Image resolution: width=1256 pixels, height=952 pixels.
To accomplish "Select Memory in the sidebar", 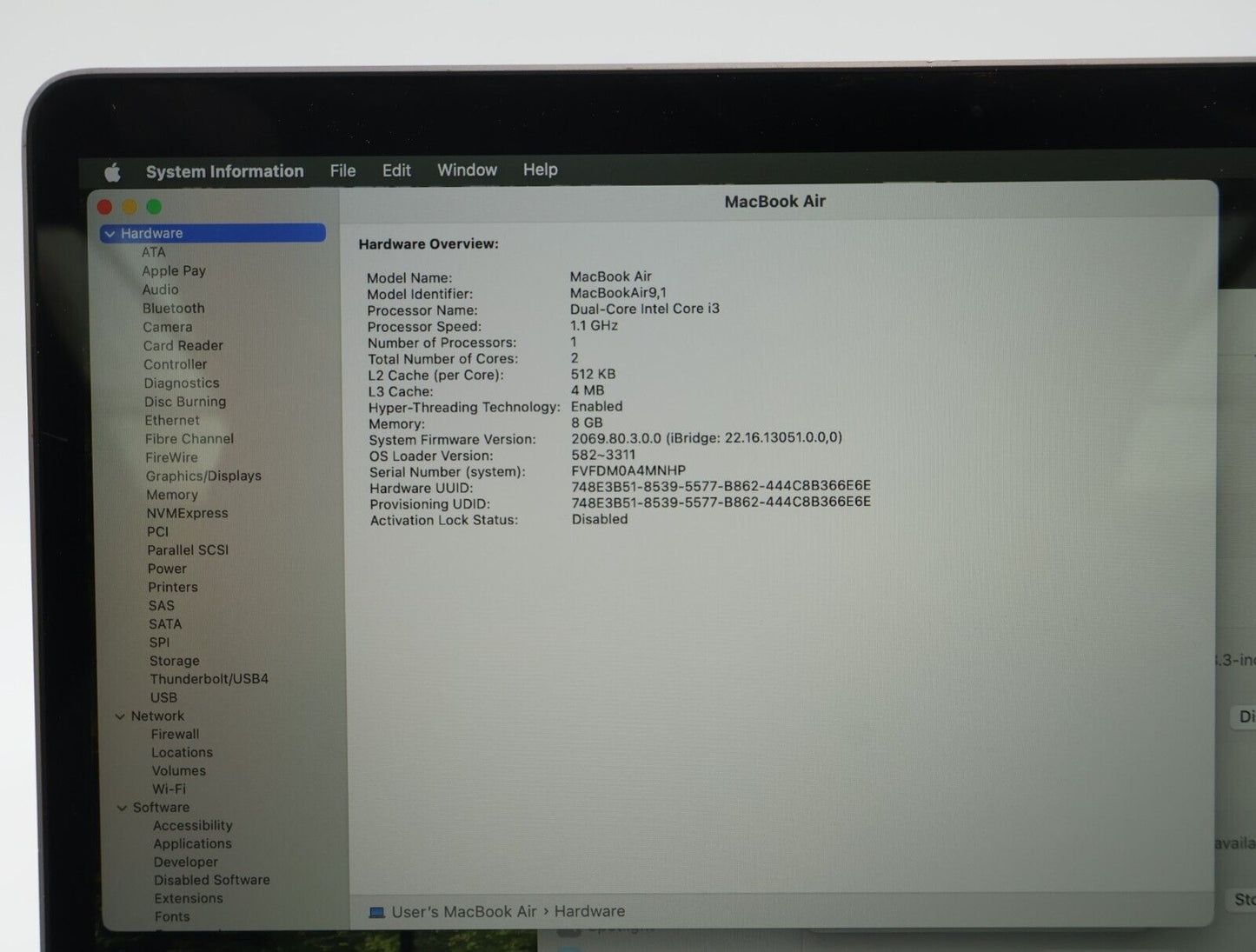I will pyautogui.click(x=172, y=495).
